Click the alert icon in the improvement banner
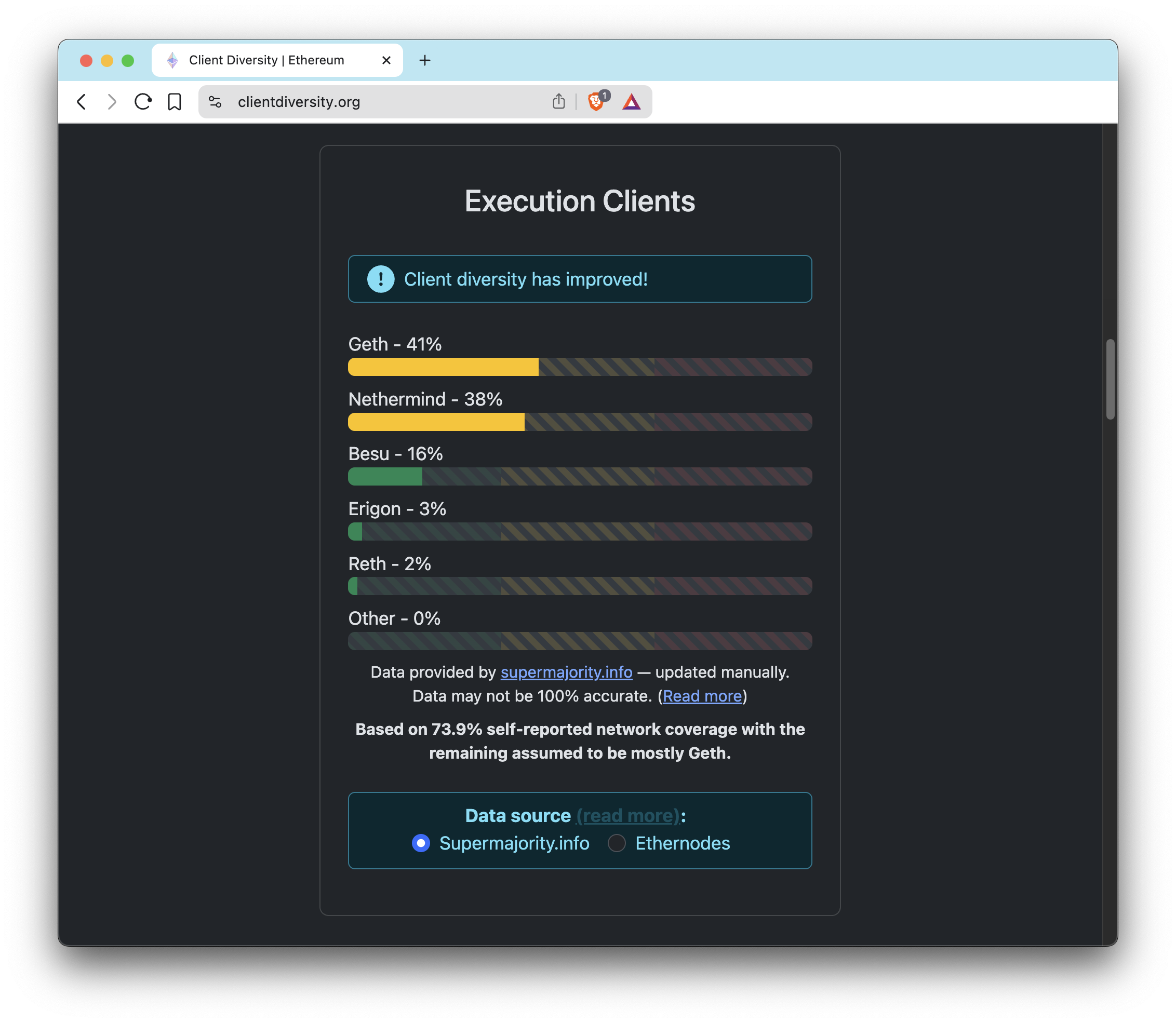This screenshot has height=1023, width=1176. point(380,279)
